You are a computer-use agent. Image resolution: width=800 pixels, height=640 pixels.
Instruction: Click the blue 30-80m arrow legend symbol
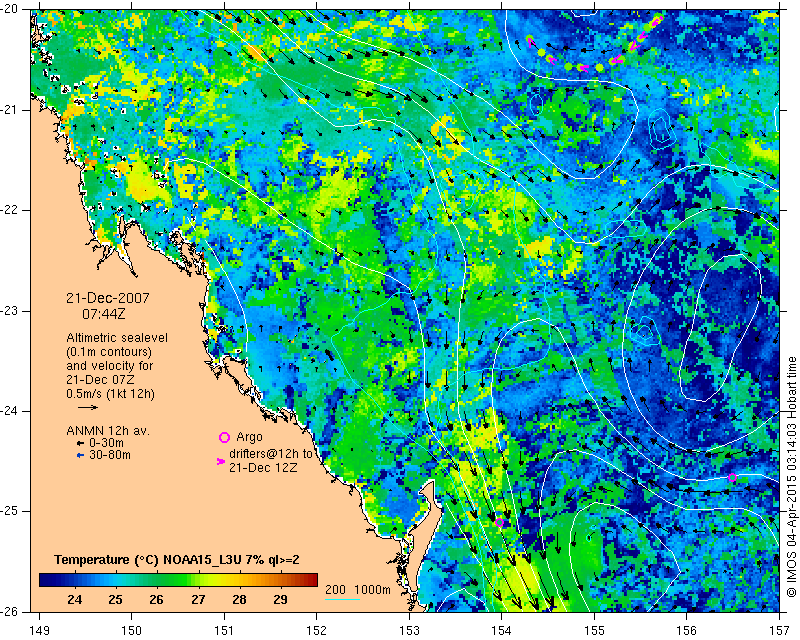80,456
